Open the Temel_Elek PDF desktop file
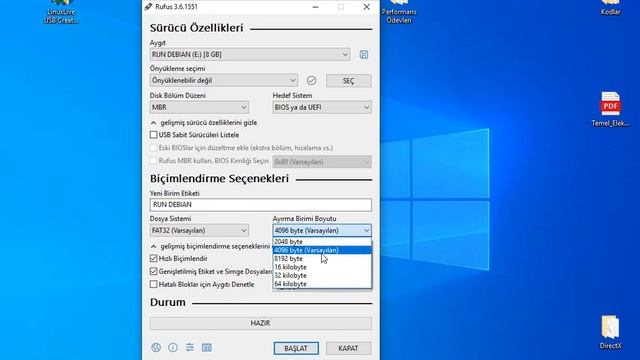The width and height of the screenshot is (640, 360). tap(610, 109)
